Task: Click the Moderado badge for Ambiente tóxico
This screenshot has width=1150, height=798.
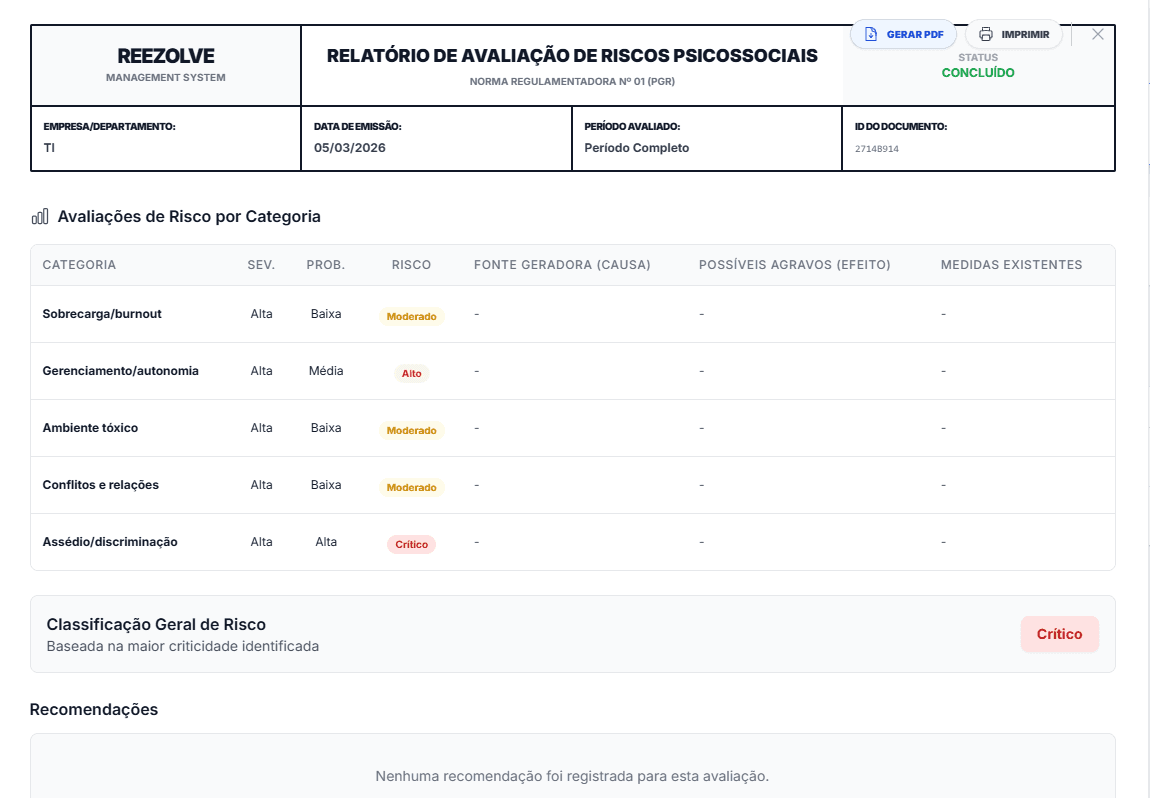Action: coord(410,430)
